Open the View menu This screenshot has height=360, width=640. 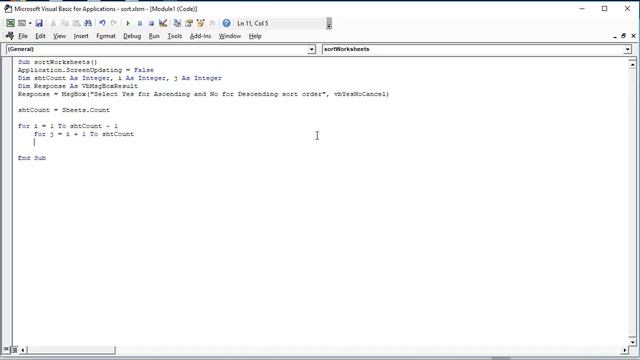coord(59,36)
